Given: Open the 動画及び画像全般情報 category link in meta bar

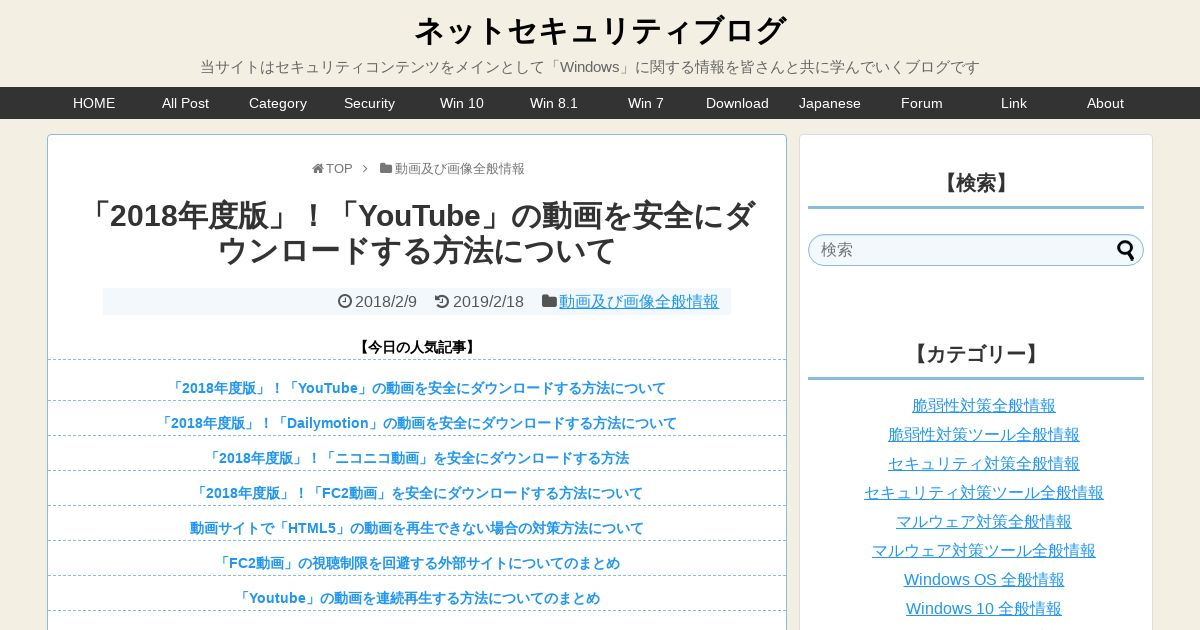Looking at the screenshot, I should click(639, 301).
